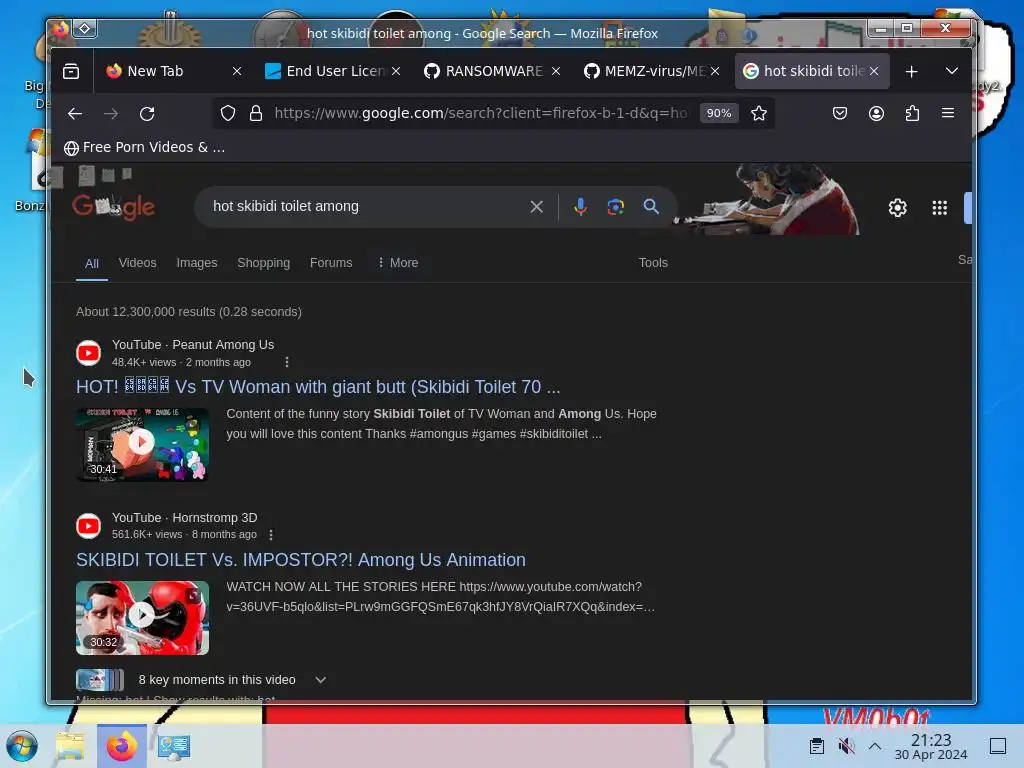Click the tracking protection shield icon
The width and height of the screenshot is (1024, 768).
(228, 114)
